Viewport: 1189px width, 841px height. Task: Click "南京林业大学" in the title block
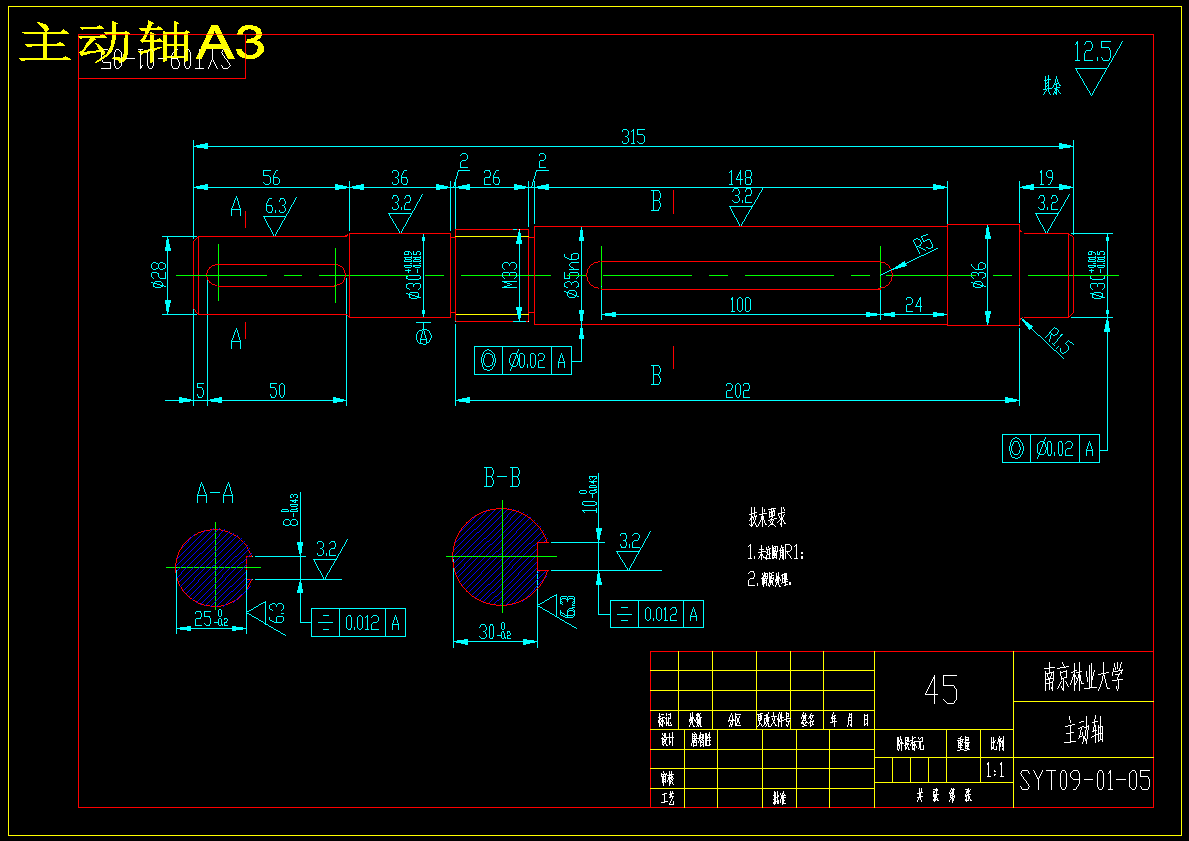click(1083, 676)
